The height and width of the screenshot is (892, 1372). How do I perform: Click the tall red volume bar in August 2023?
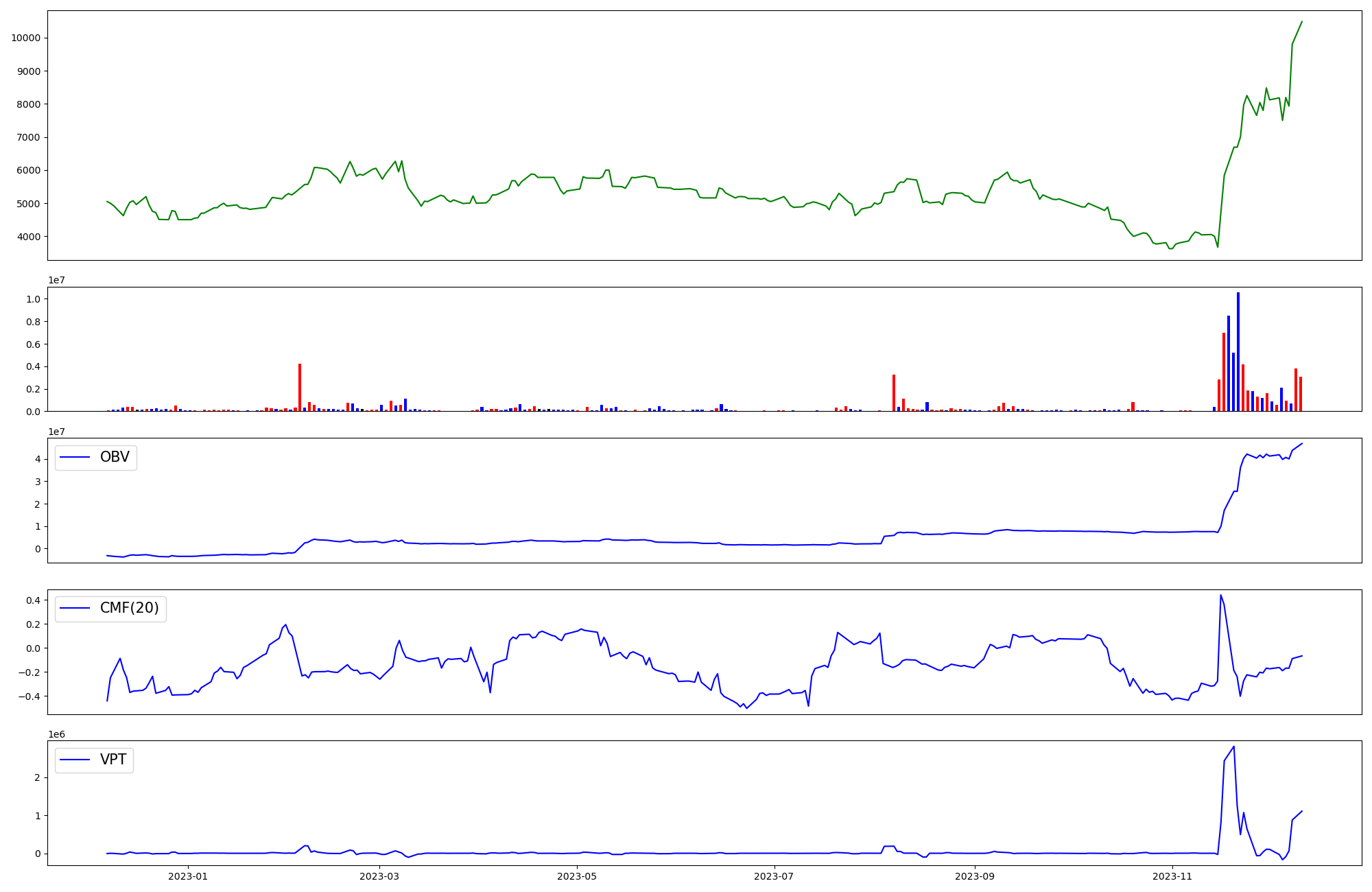tap(894, 392)
